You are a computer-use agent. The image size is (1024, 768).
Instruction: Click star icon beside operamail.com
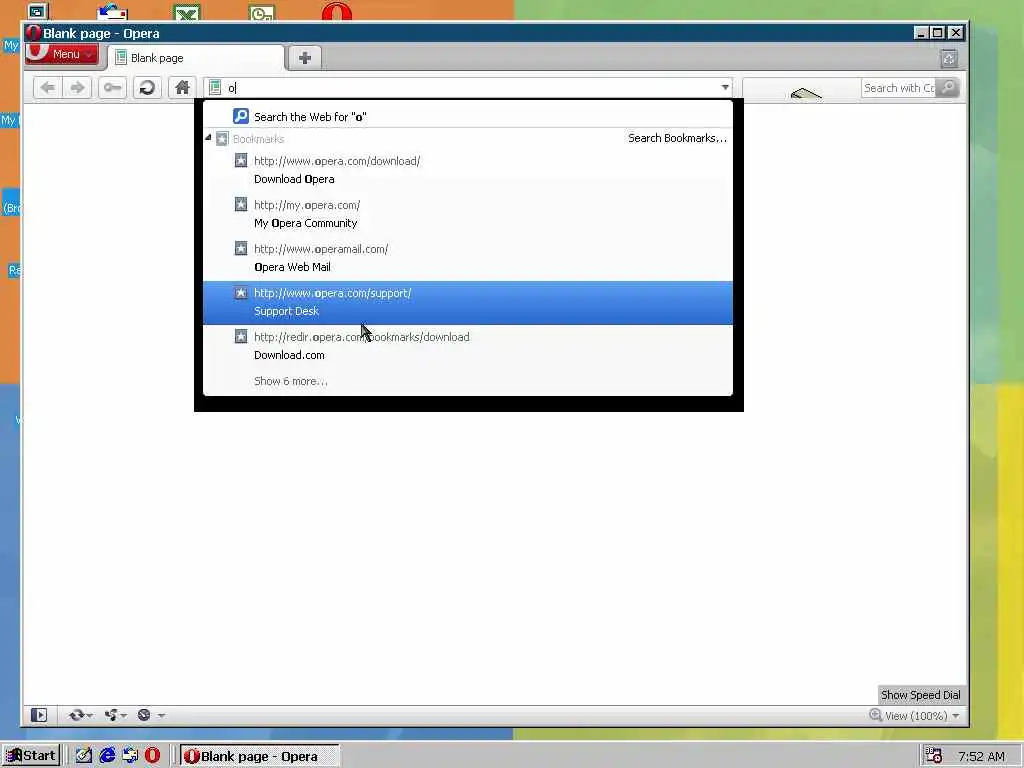[241, 249]
